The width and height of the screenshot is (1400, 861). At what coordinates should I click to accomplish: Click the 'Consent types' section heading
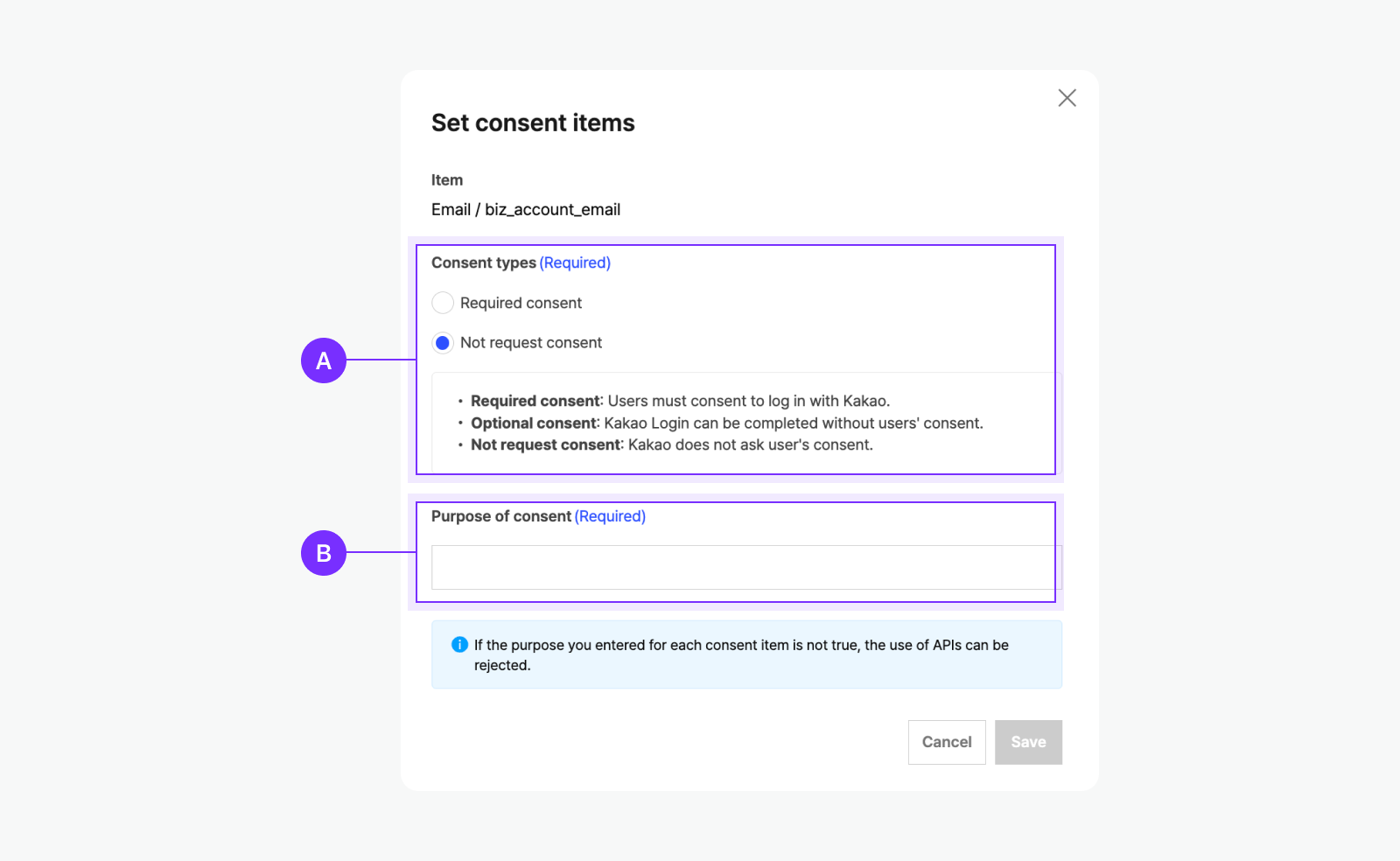483,262
